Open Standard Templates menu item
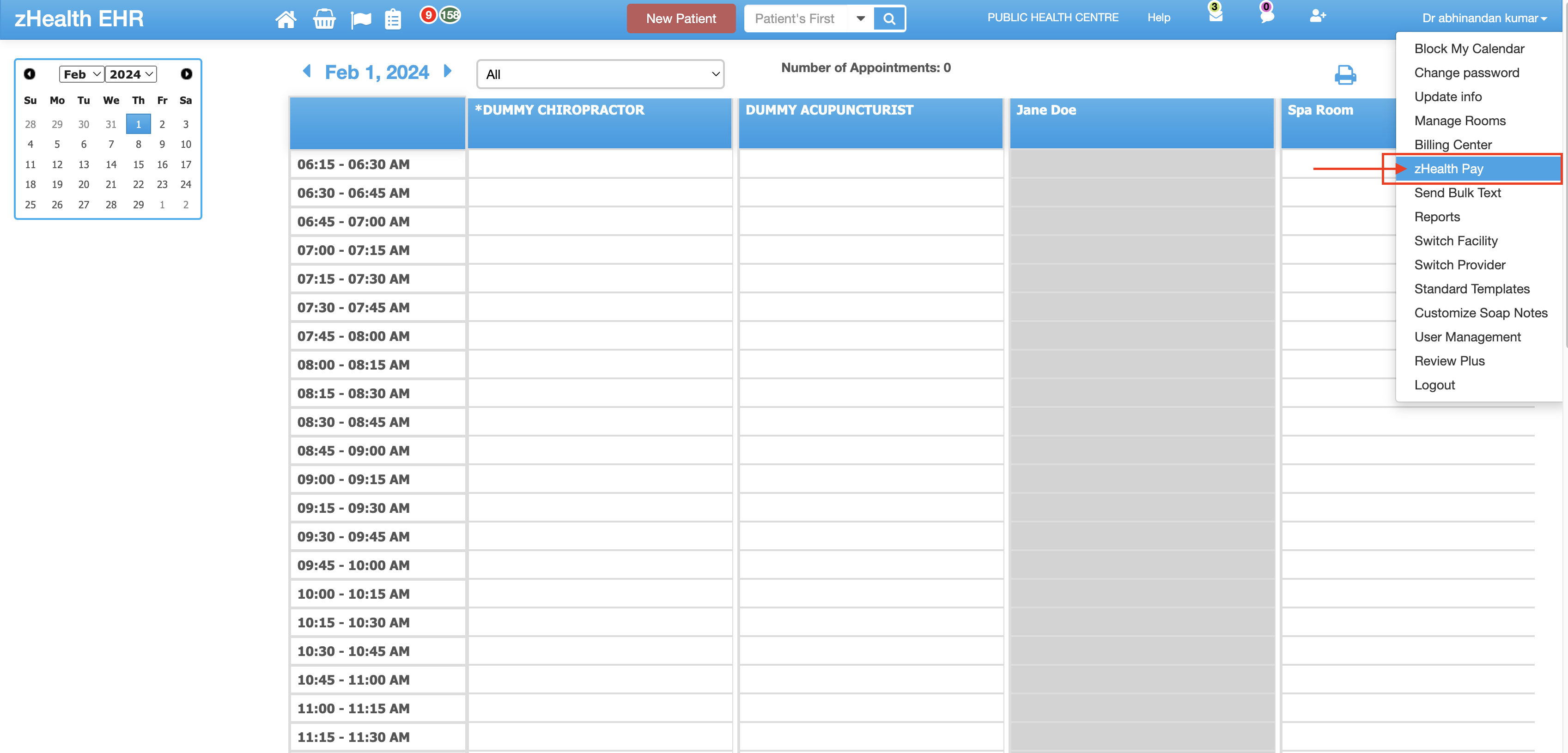The width and height of the screenshot is (1568, 753). 1471,289
